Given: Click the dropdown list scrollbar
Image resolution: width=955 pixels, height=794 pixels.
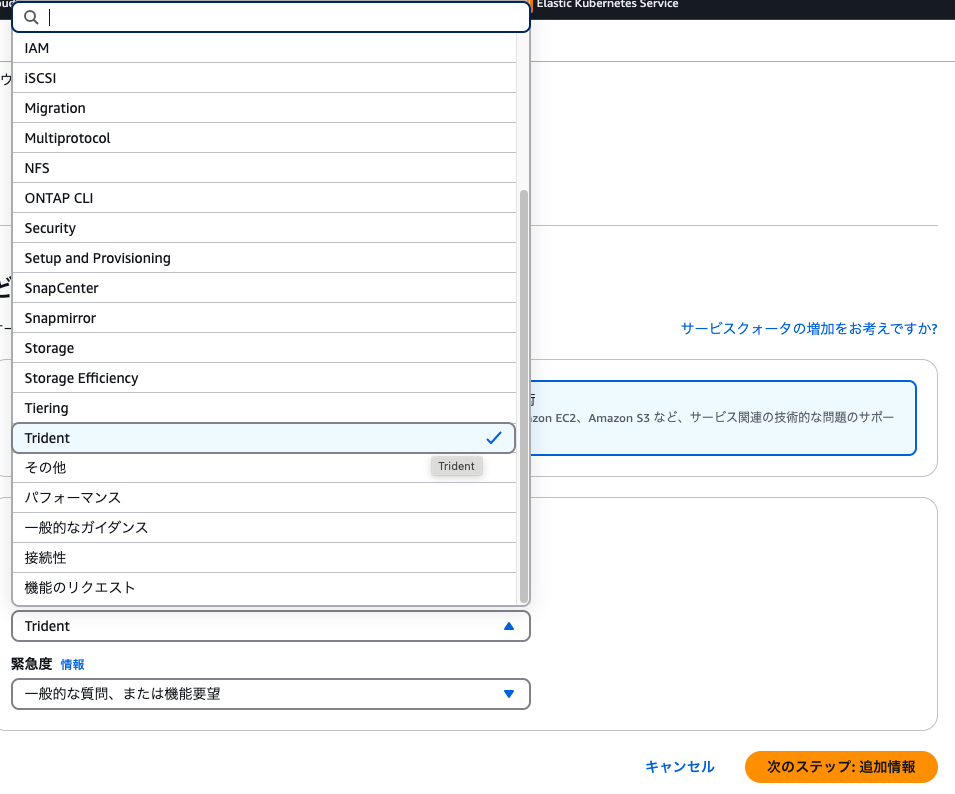Looking at the screenshot, I should coord(523,396).
